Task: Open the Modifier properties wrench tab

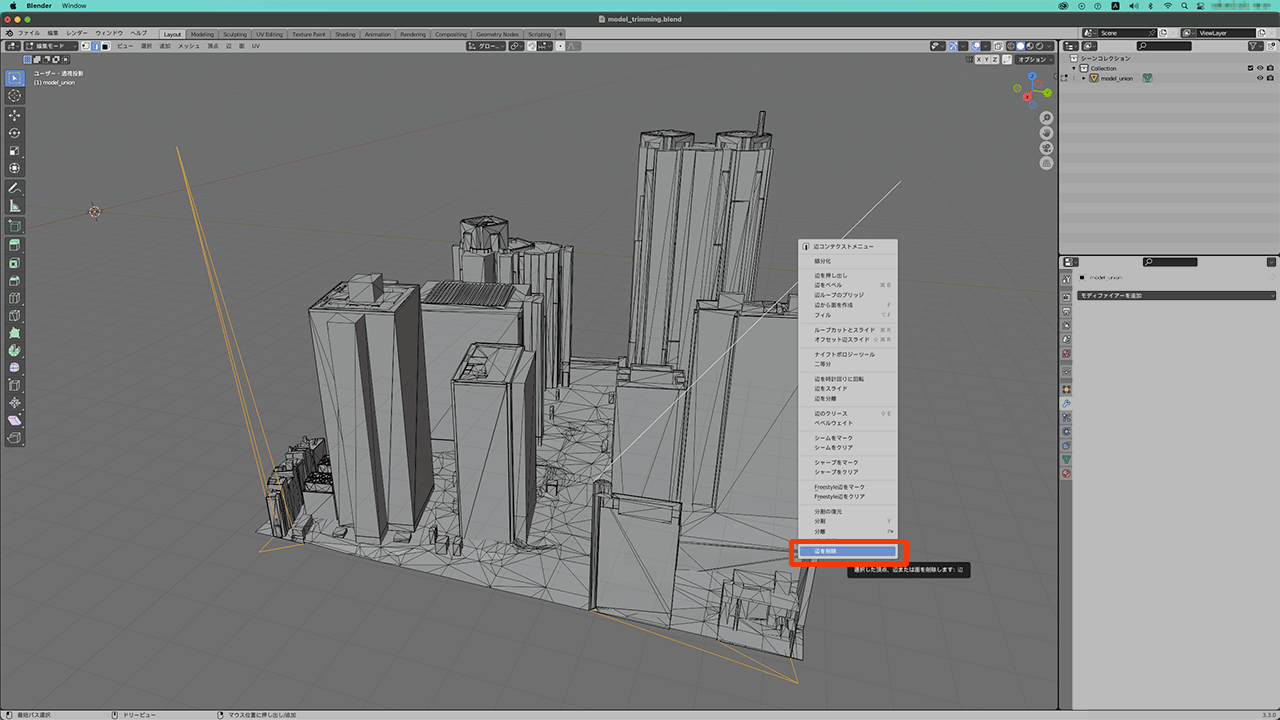Action: tap(1067, 403)
